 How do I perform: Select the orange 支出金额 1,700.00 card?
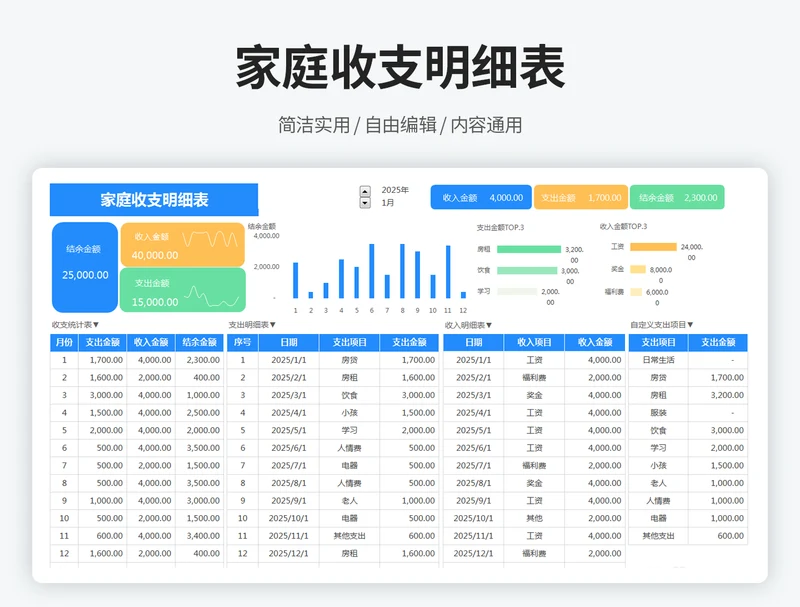581,197
